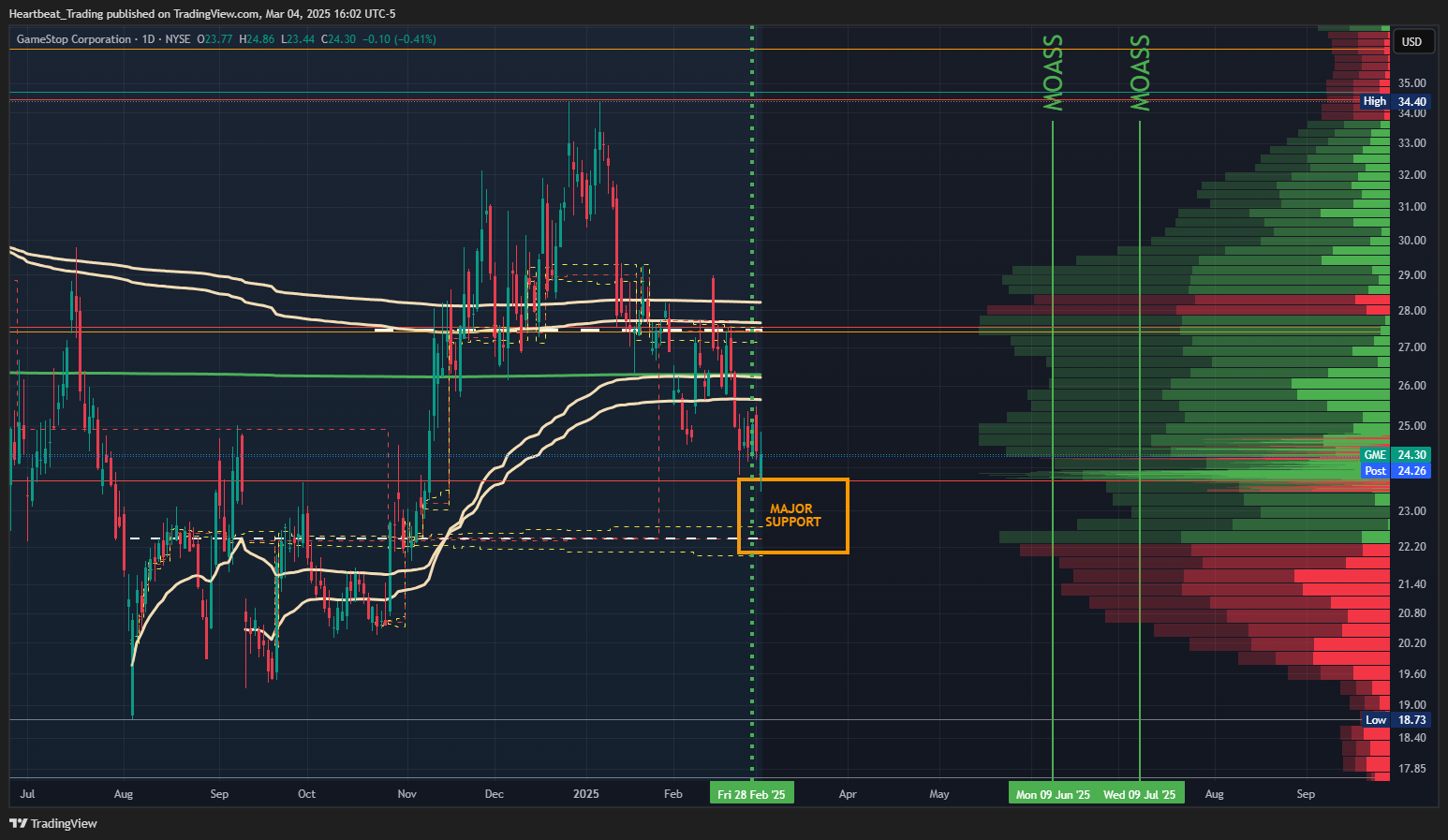Select the Low 18.73 price label

1394,720
